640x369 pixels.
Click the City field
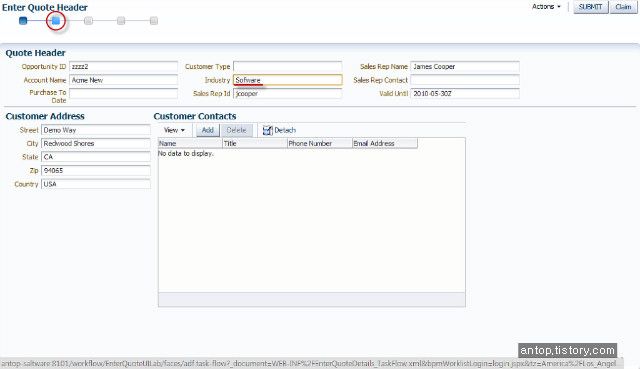click(x=96, y=144)
